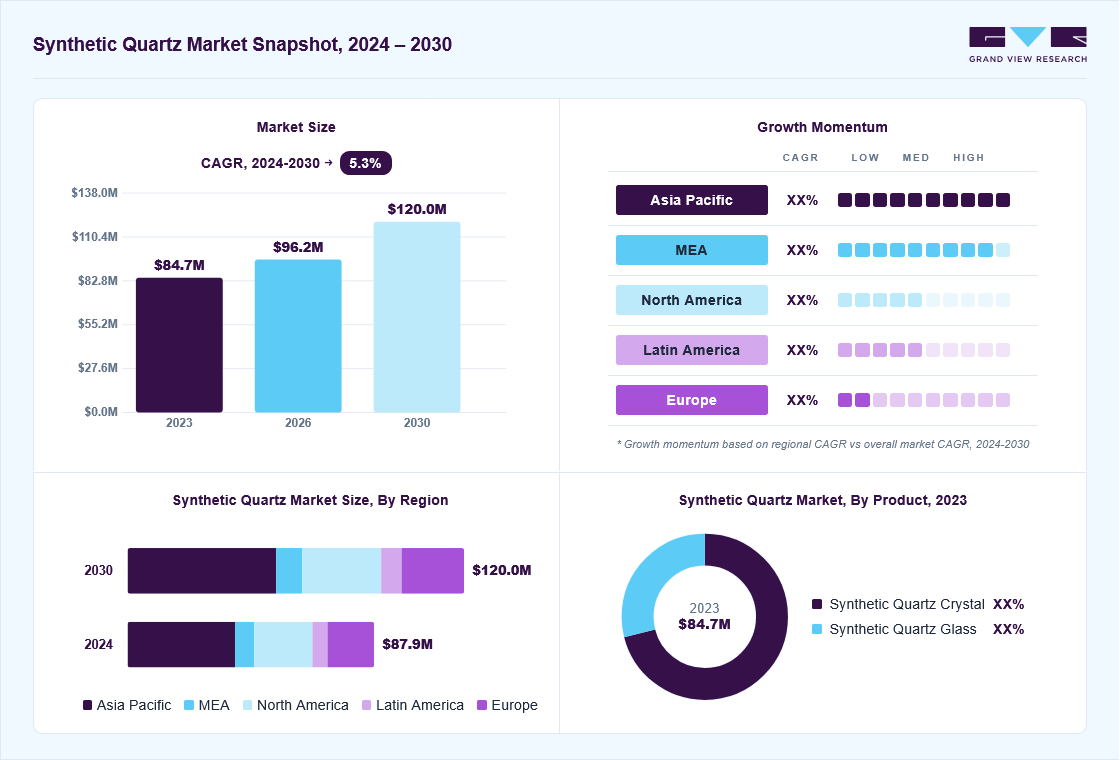This screenshot has width=1120, height=760.
Task: Click the $55.2M axis label
Action: click(x=97, y=324)
